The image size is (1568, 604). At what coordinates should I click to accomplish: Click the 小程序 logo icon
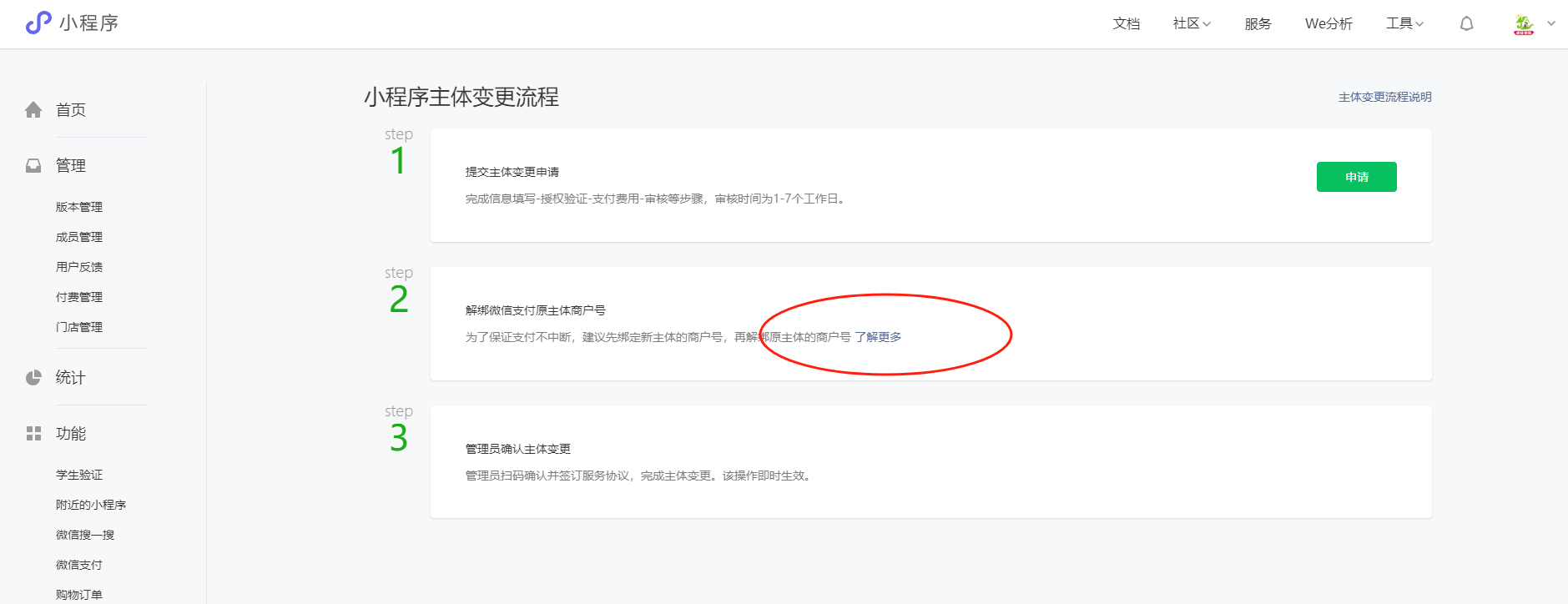pos(38,23)
